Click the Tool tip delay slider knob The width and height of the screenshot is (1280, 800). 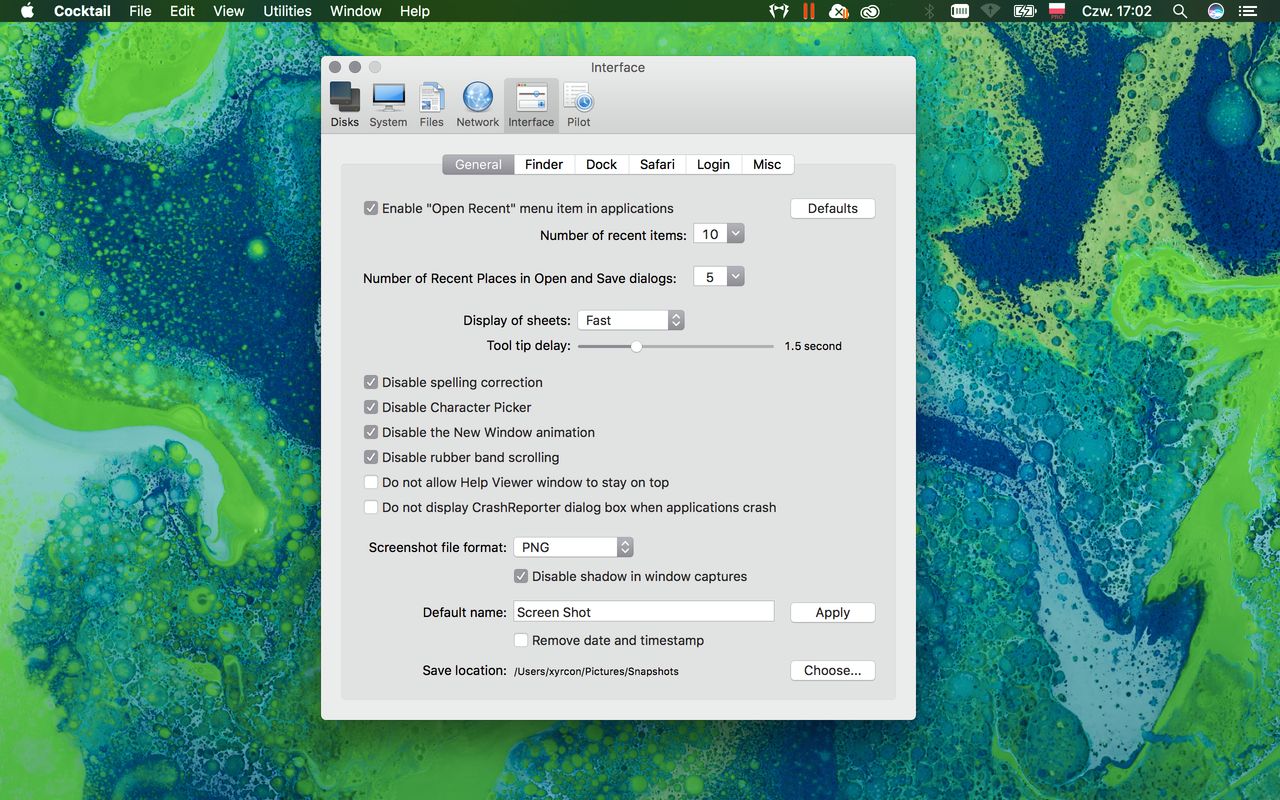click(x=636, y=346)
